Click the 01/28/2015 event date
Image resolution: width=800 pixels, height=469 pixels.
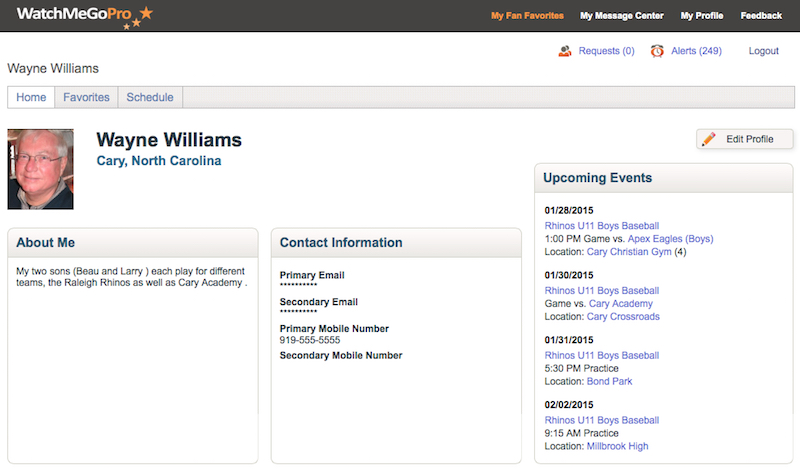point(569,210)
